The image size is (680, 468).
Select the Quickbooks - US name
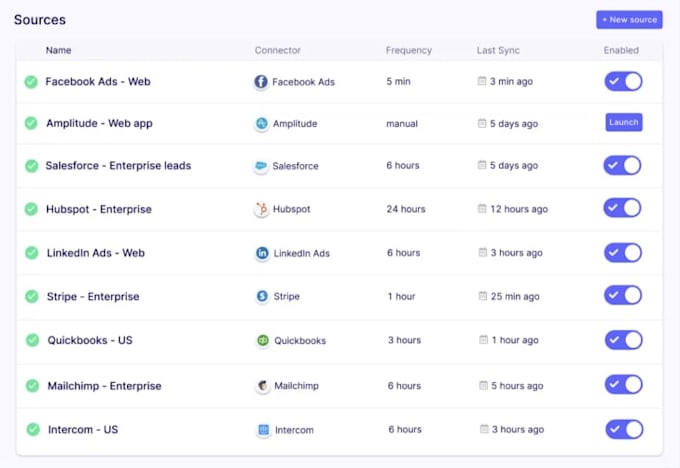(x=90, y=340)
